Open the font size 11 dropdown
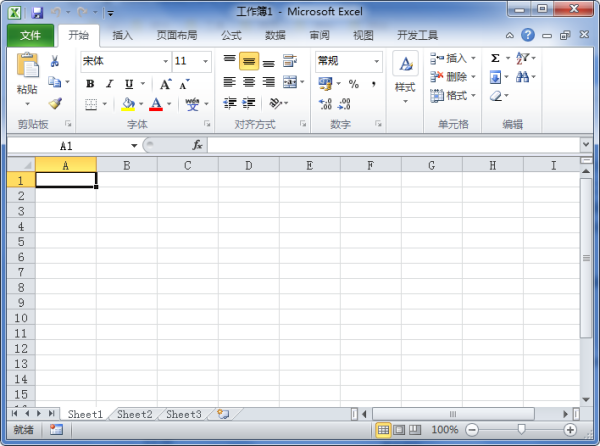 [205, 61]
